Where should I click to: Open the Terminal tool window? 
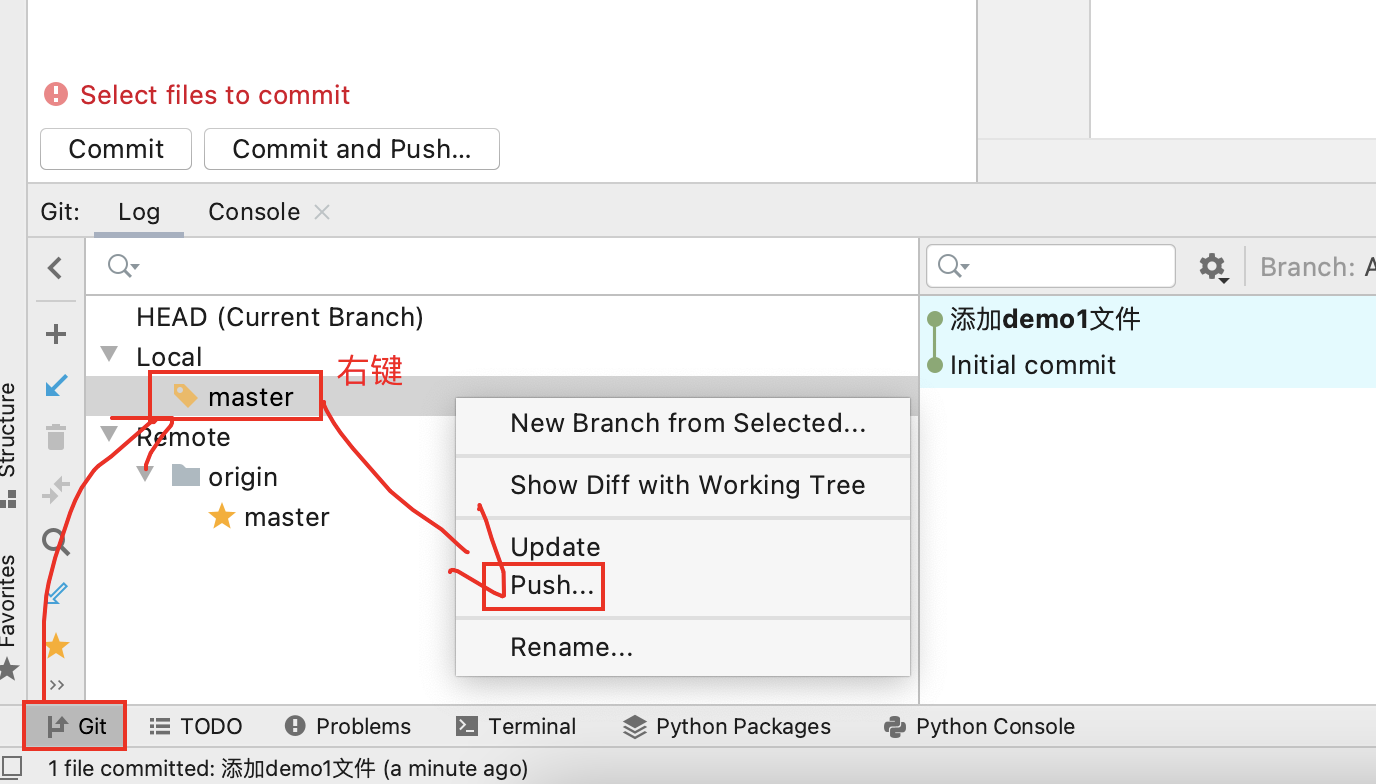(x=516, y=727)
